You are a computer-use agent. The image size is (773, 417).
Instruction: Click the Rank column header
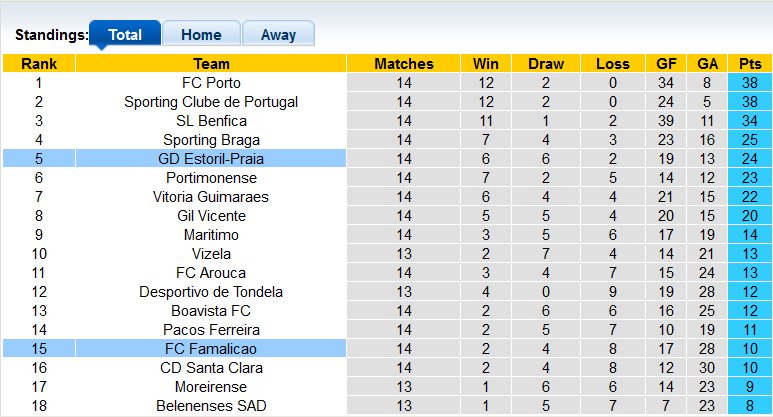[39, 64]
